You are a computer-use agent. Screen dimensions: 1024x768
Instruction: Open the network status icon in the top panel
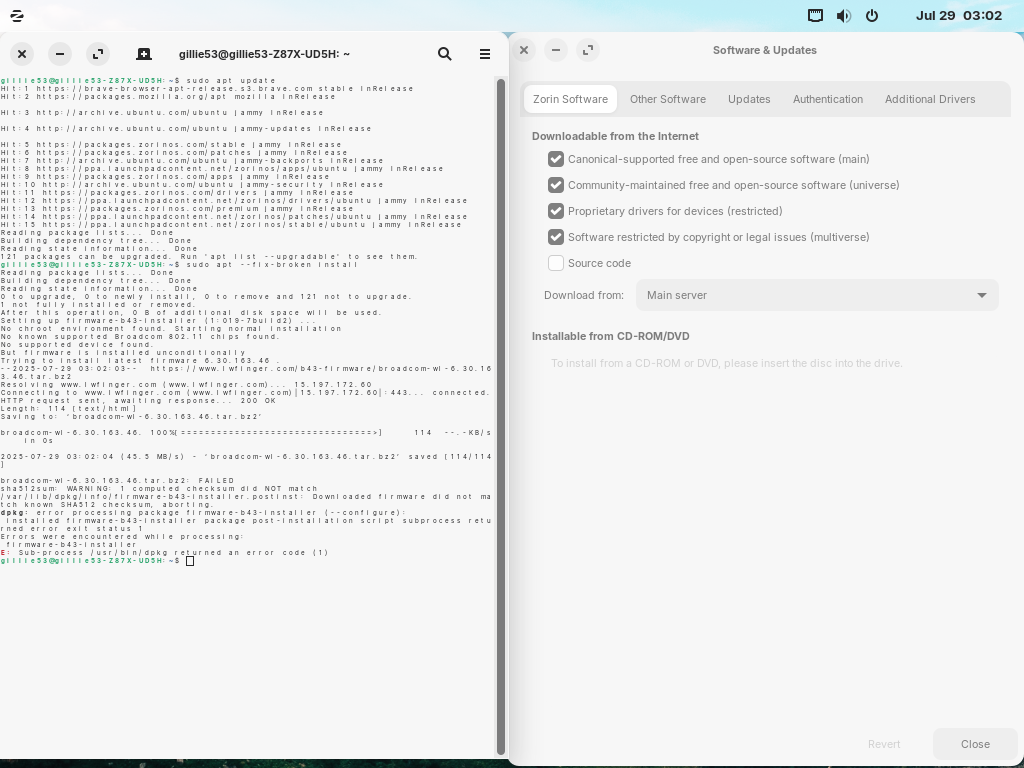click(815, 16)
